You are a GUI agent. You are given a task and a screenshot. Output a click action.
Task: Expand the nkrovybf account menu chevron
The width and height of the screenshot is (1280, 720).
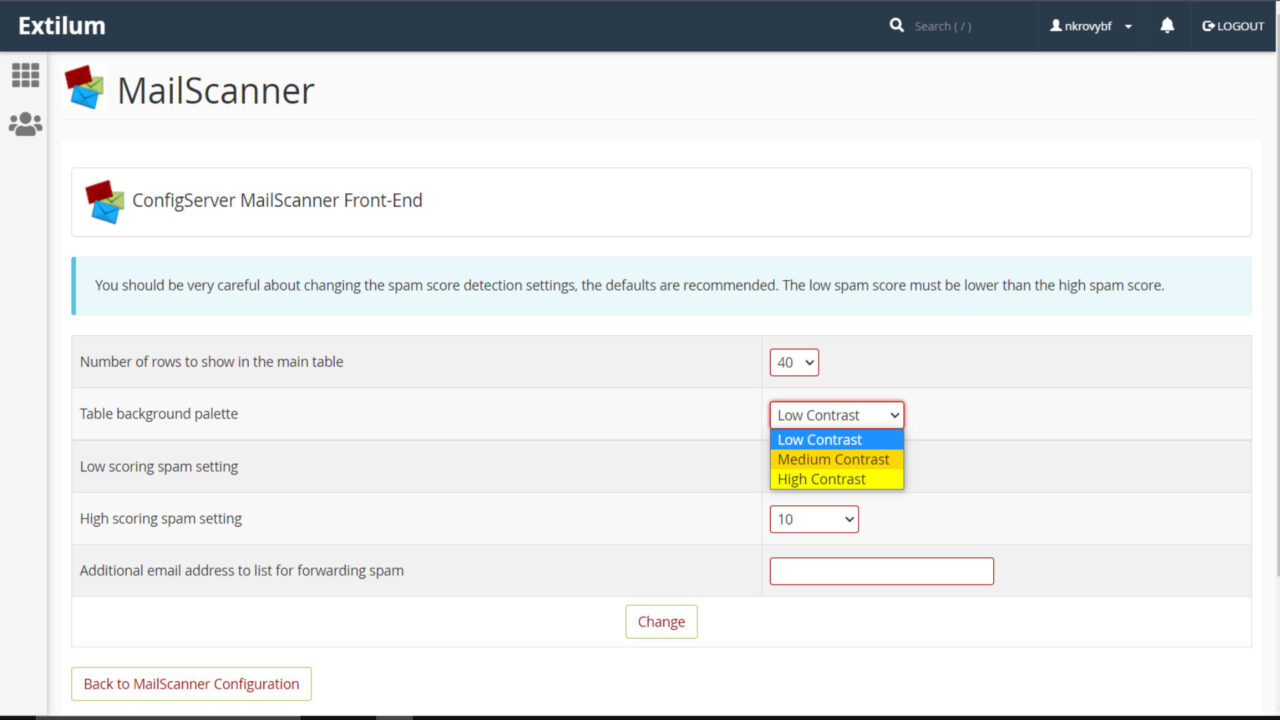[1128, 25]
